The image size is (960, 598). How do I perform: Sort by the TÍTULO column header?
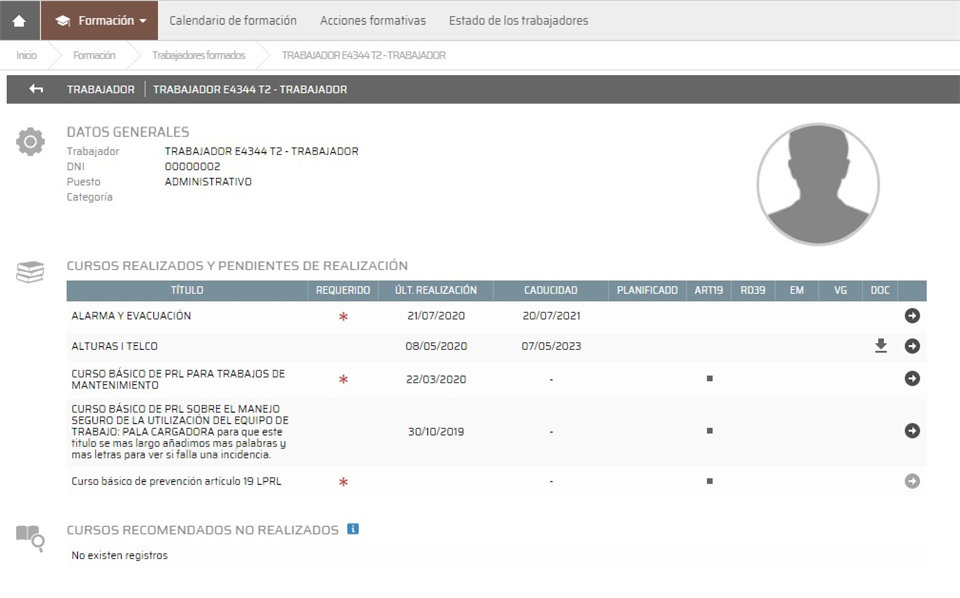pyautogui.click(x=187, y=290)
